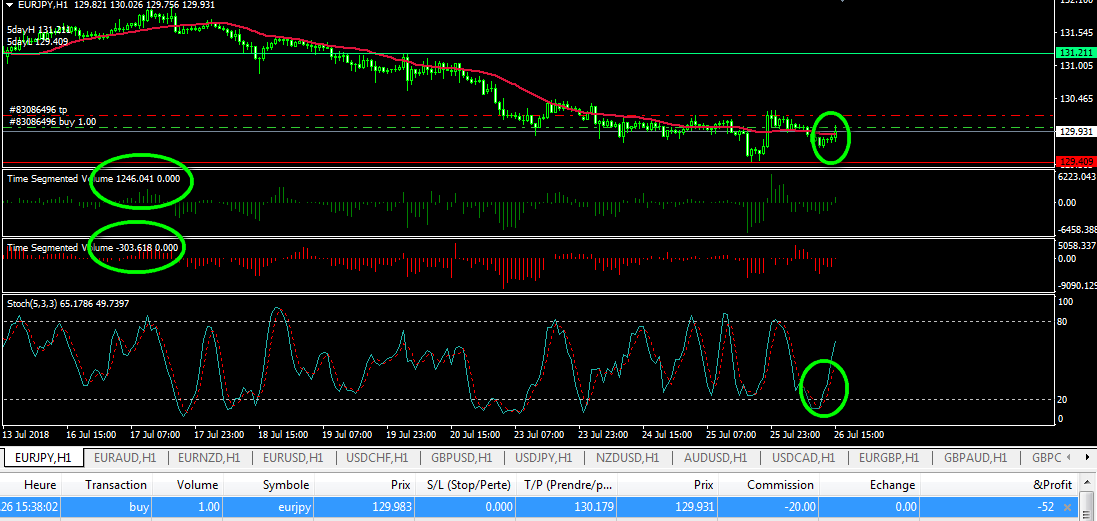
Task: Click the arrow icon beside EURJPY,H1 title
Action: pos(8,5)
